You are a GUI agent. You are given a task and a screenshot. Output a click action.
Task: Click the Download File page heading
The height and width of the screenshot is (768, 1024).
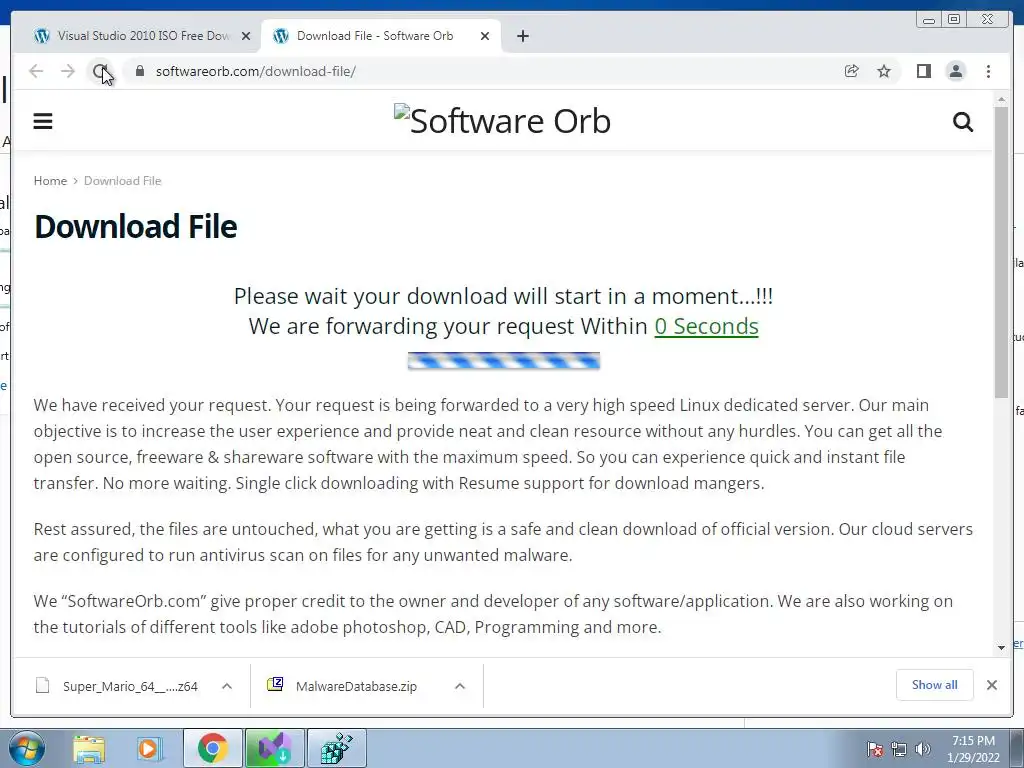tap(136, 227)
